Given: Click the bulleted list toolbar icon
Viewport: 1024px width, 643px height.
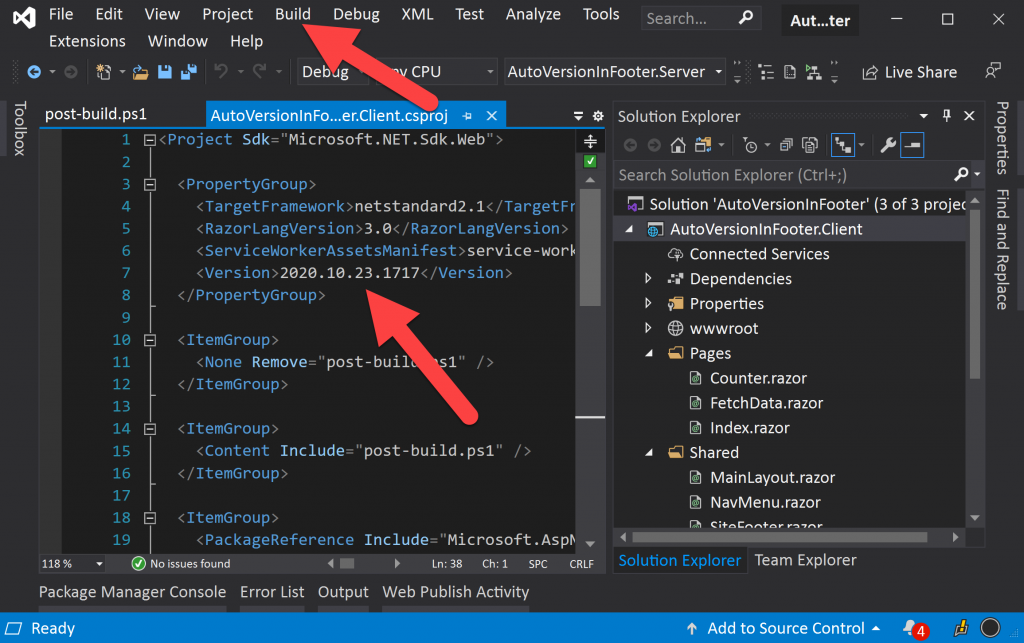Looking at the screenshot, I should coord(766,72).
